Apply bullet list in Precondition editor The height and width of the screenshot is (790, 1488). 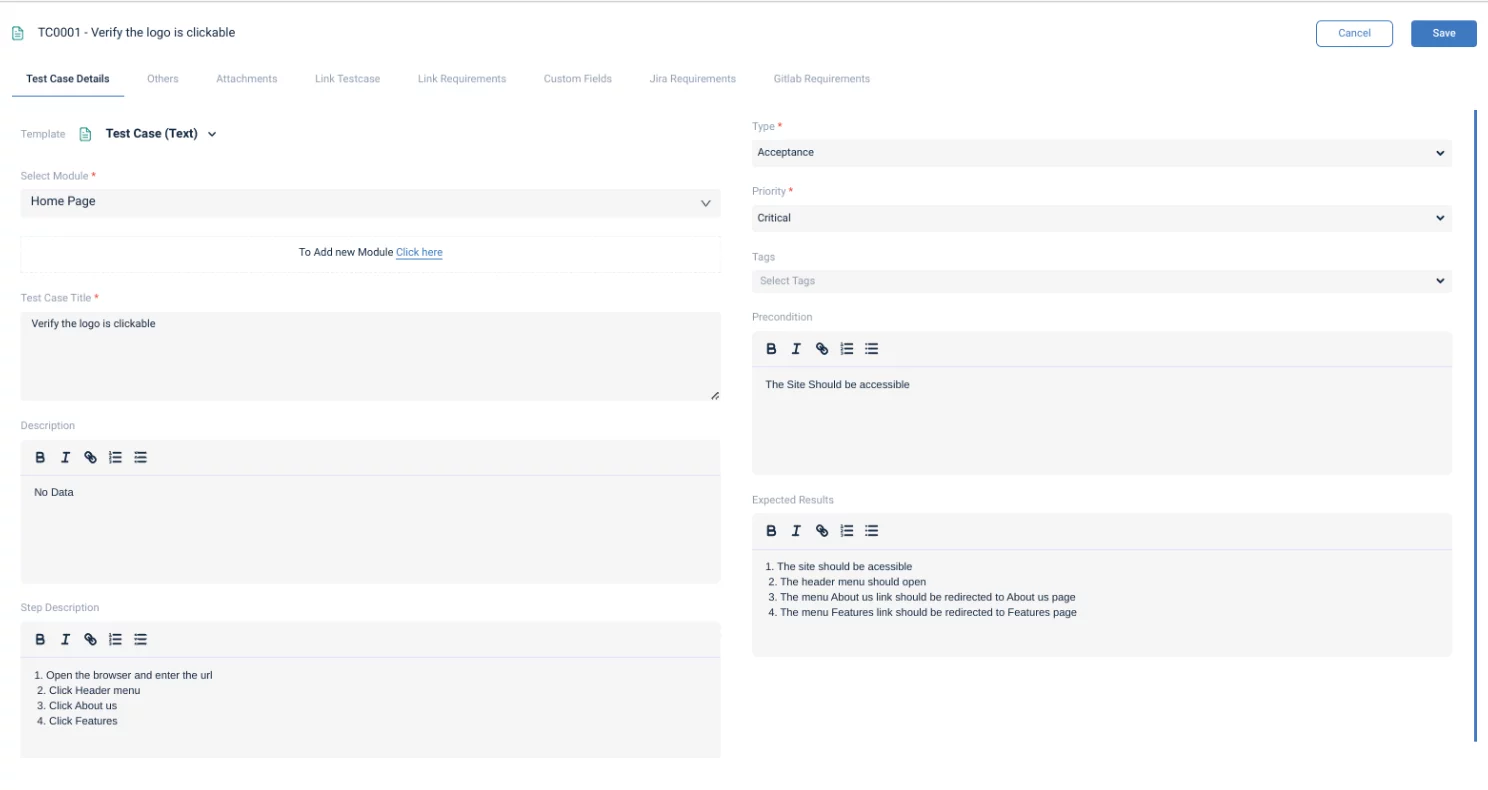coord(872,349)
